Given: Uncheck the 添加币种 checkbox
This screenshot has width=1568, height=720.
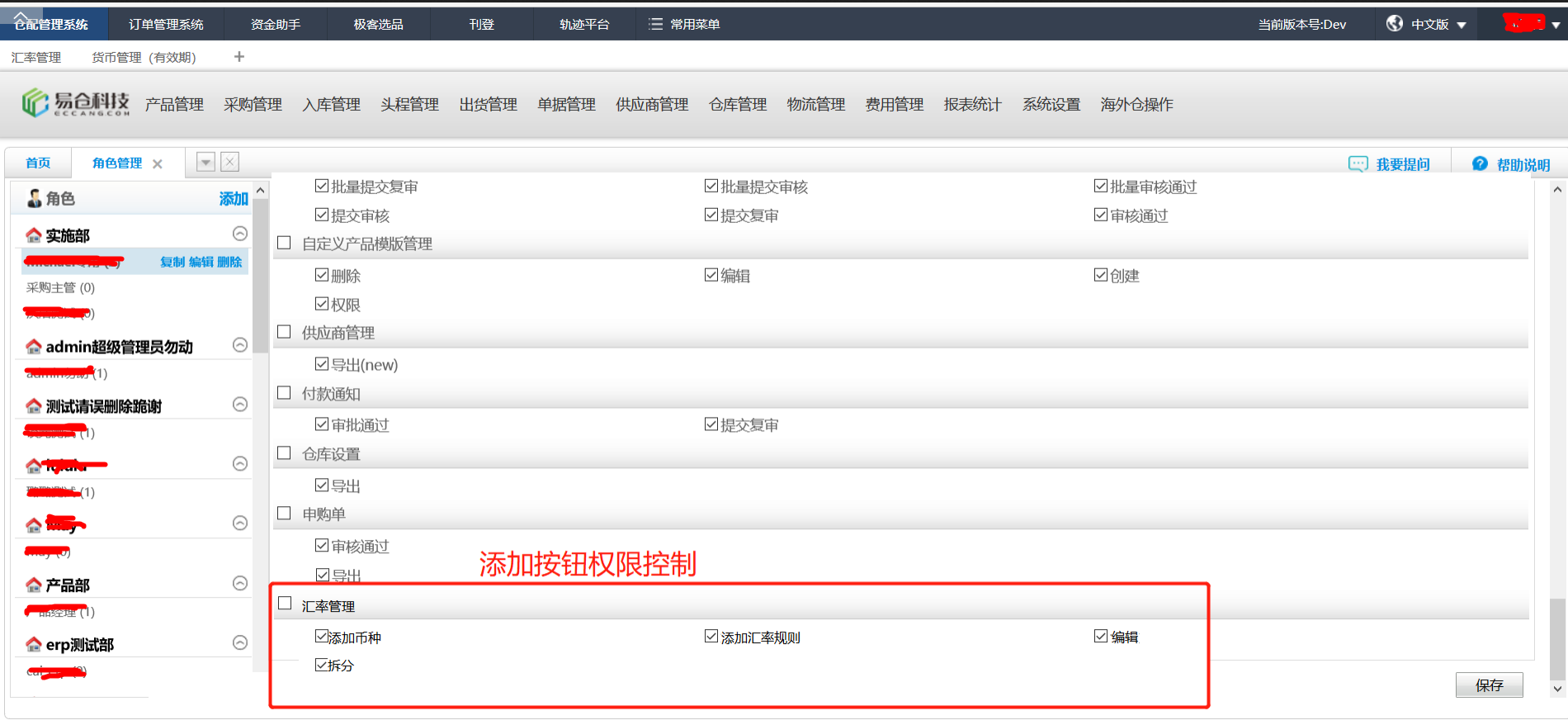Looking at the screenshot, I should (322, 637).
